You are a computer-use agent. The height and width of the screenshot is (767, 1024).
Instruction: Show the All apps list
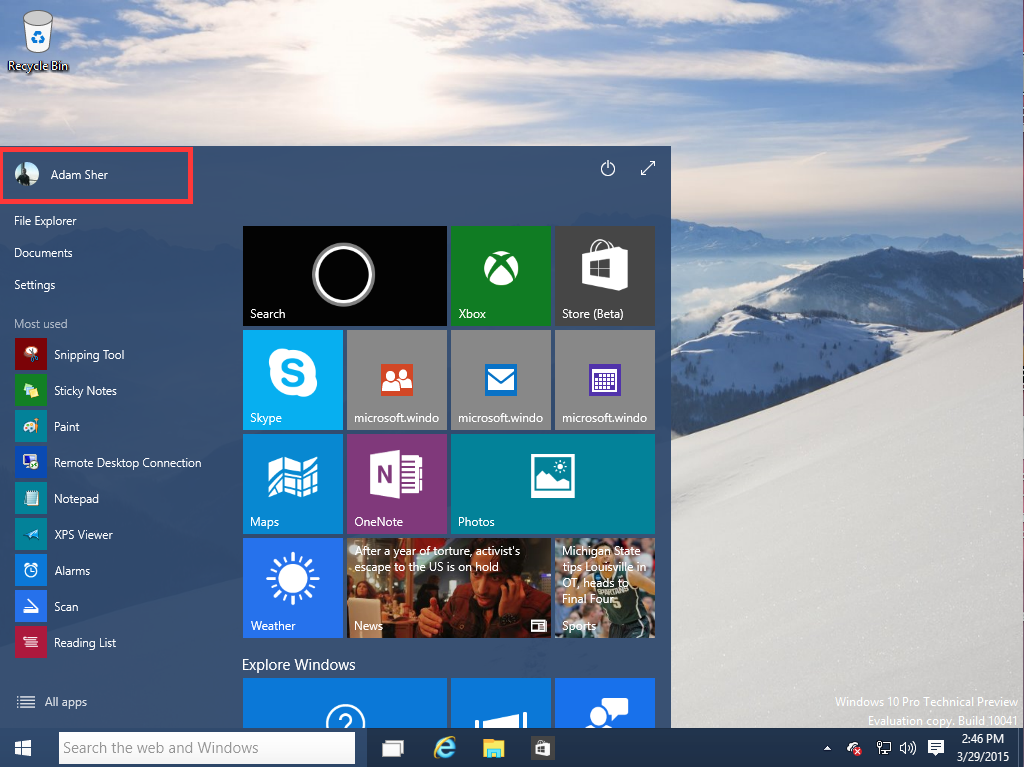[x=52, y=702]
